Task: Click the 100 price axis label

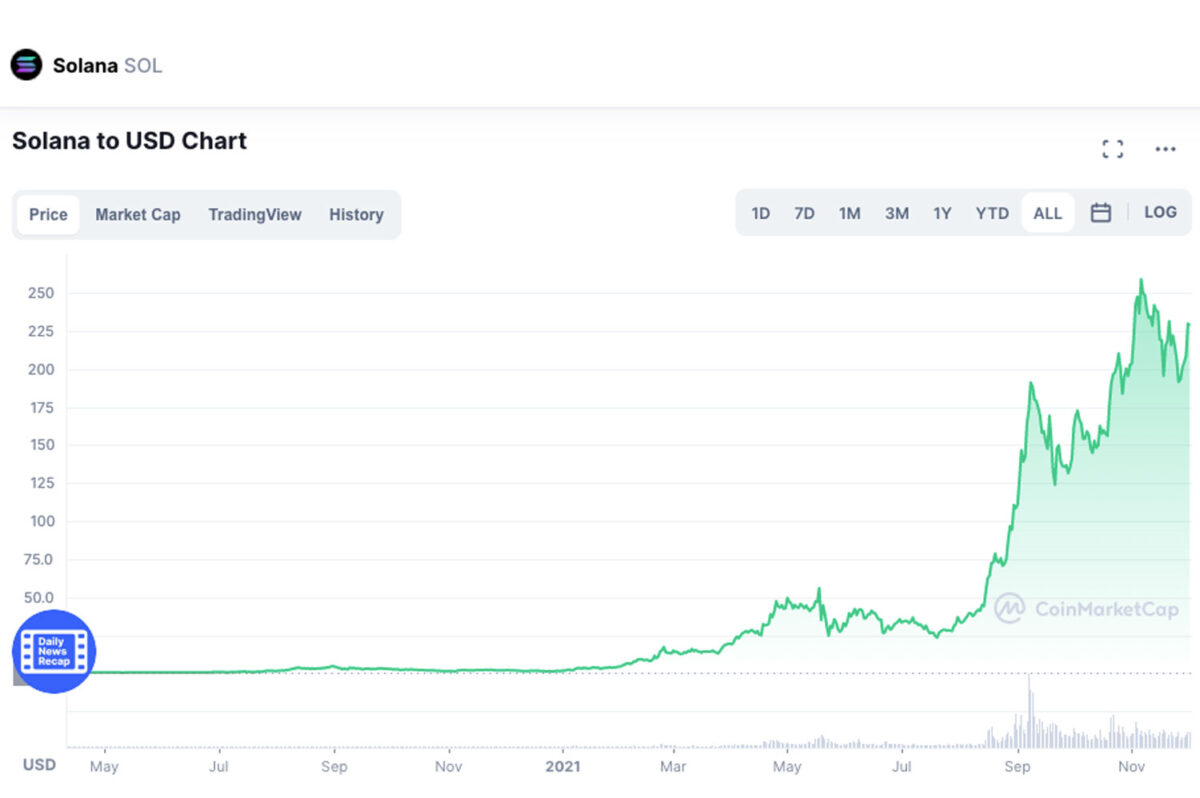Action: [41, 521]
